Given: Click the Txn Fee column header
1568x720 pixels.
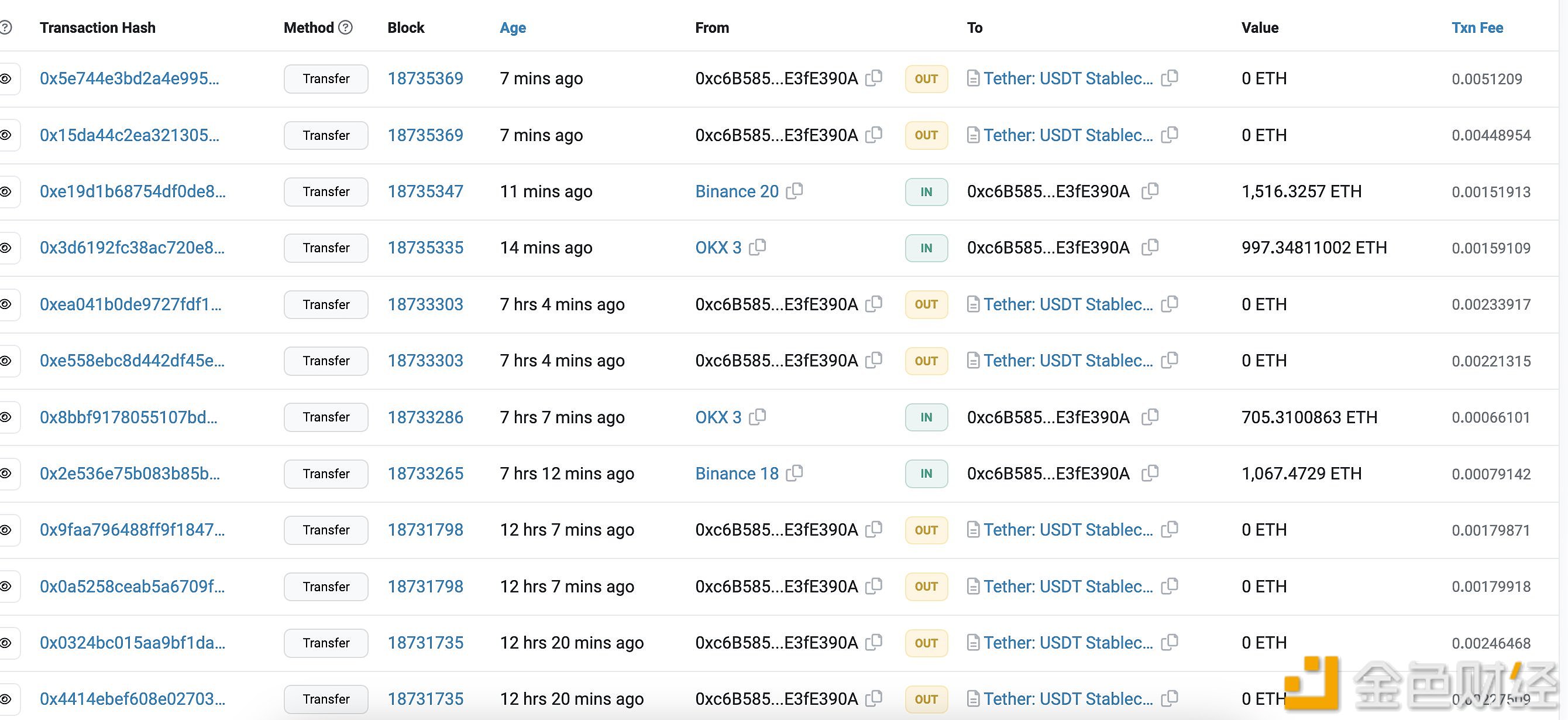Looking at the screenshot, I should [x=1477, y=28].
